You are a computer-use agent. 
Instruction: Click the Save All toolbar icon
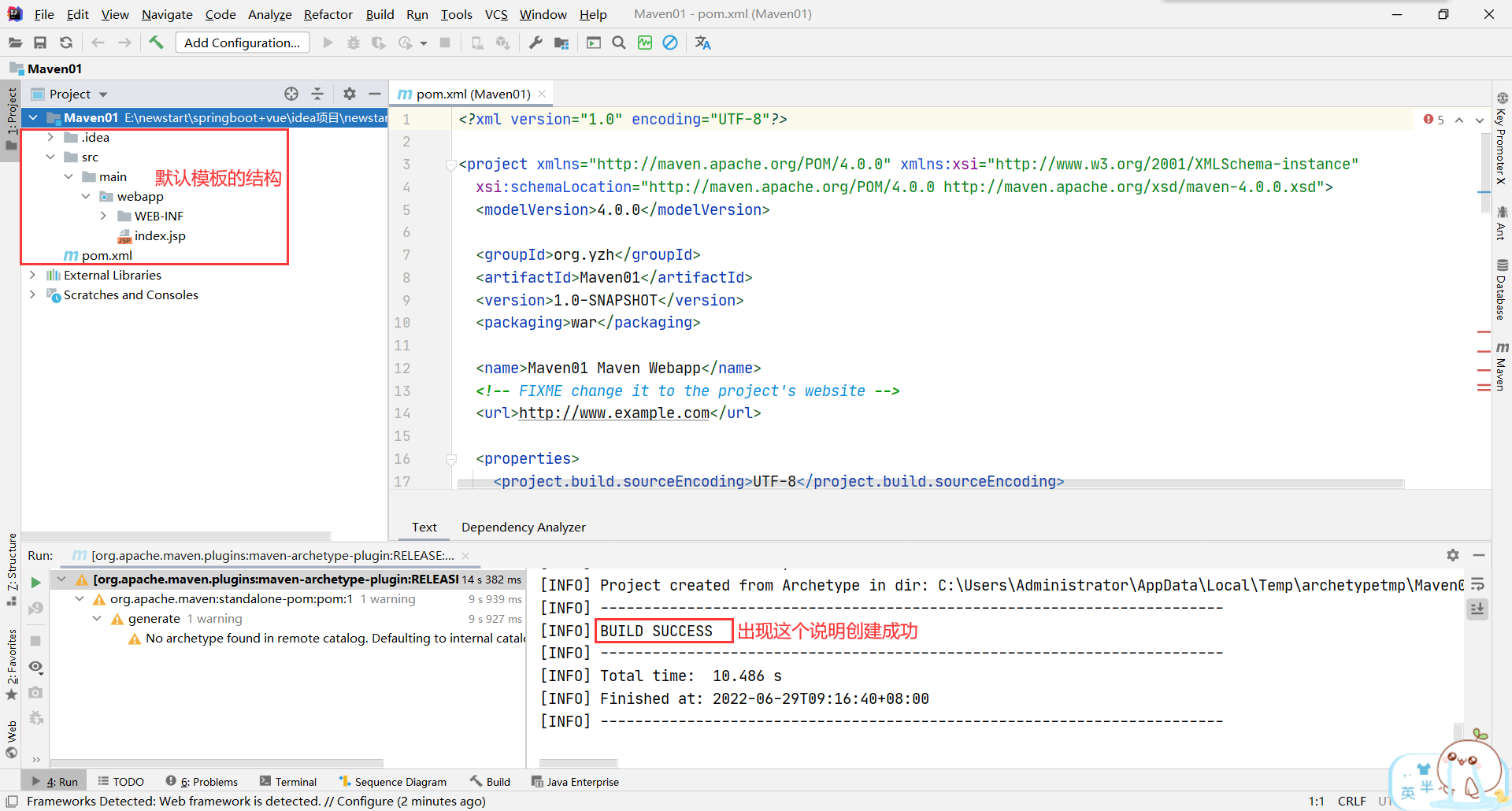[x=40, y=43]
